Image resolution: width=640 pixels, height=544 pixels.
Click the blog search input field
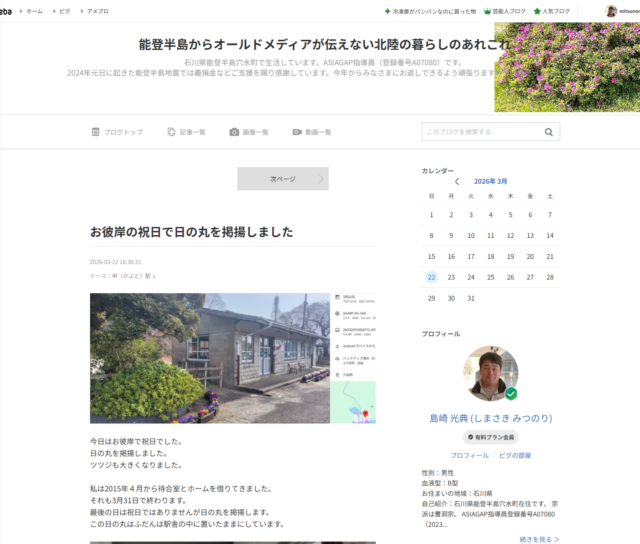pyautogui.click(x=482, y=132)
